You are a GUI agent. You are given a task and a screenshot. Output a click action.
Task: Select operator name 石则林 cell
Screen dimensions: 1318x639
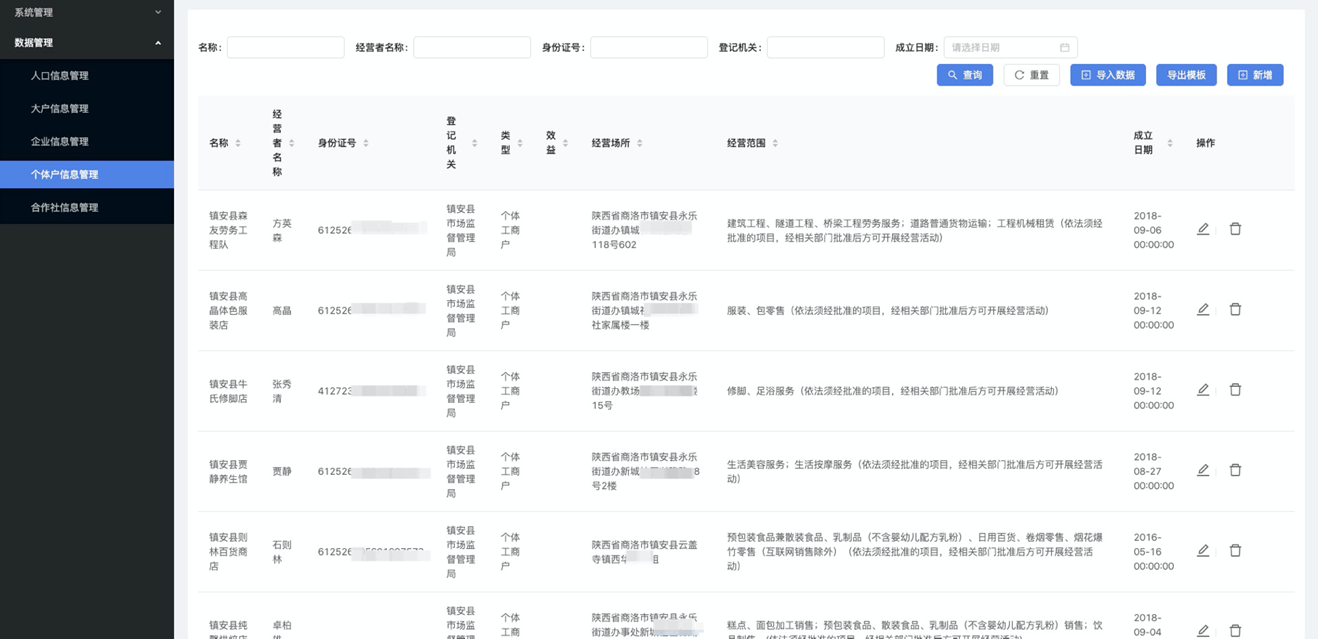tap(282, 552)
